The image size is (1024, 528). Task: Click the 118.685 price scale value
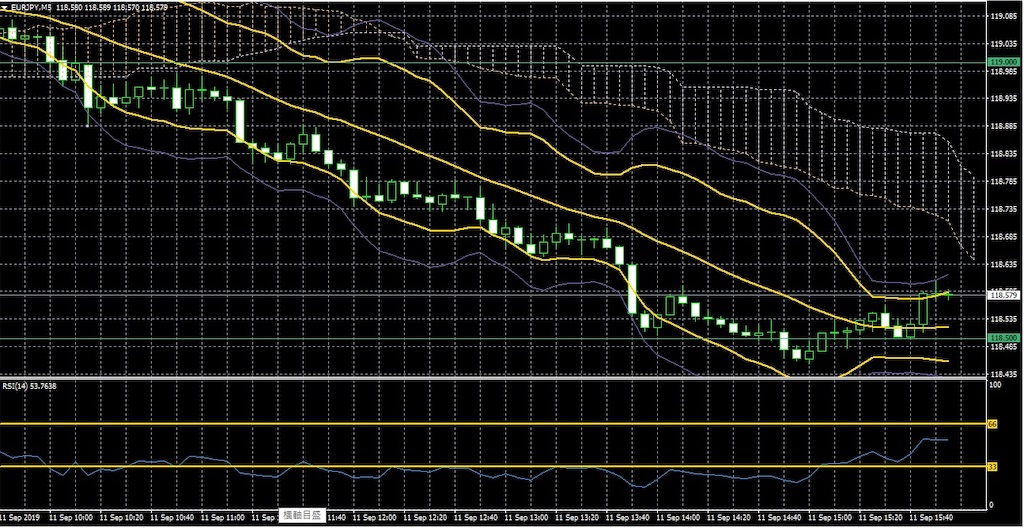point(1004,237)
